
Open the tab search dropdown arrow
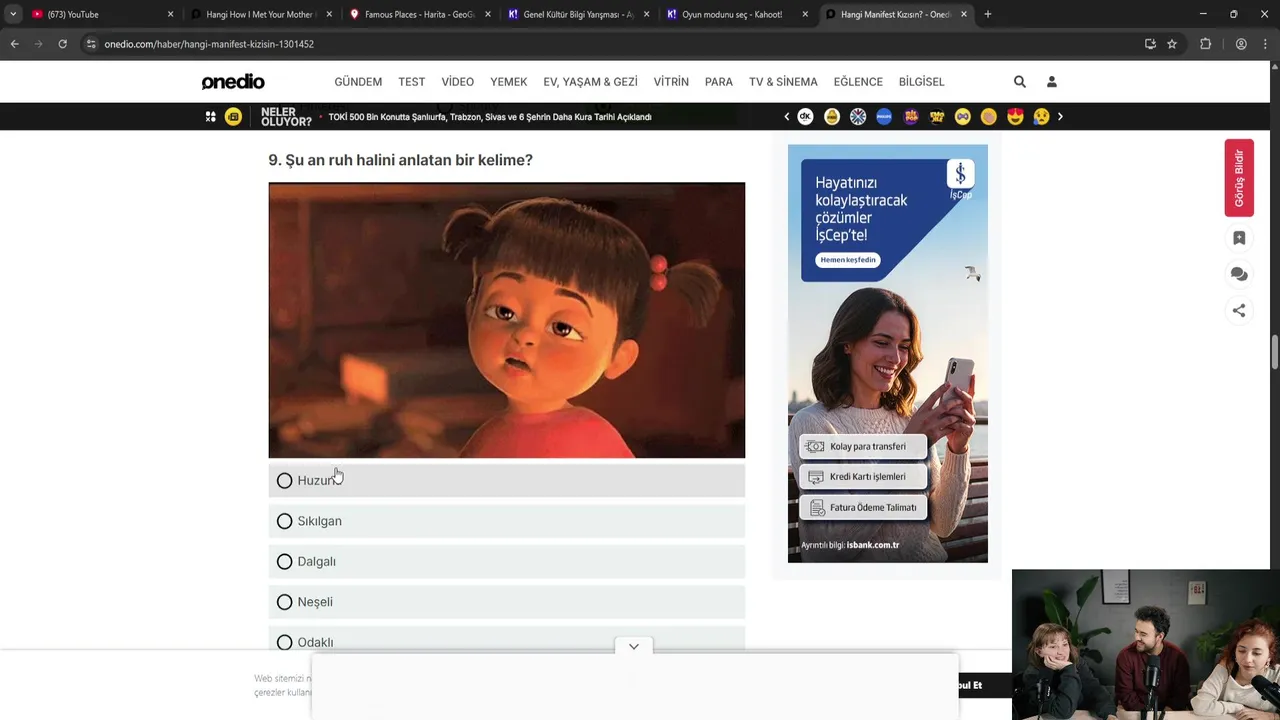click(13, 14)
